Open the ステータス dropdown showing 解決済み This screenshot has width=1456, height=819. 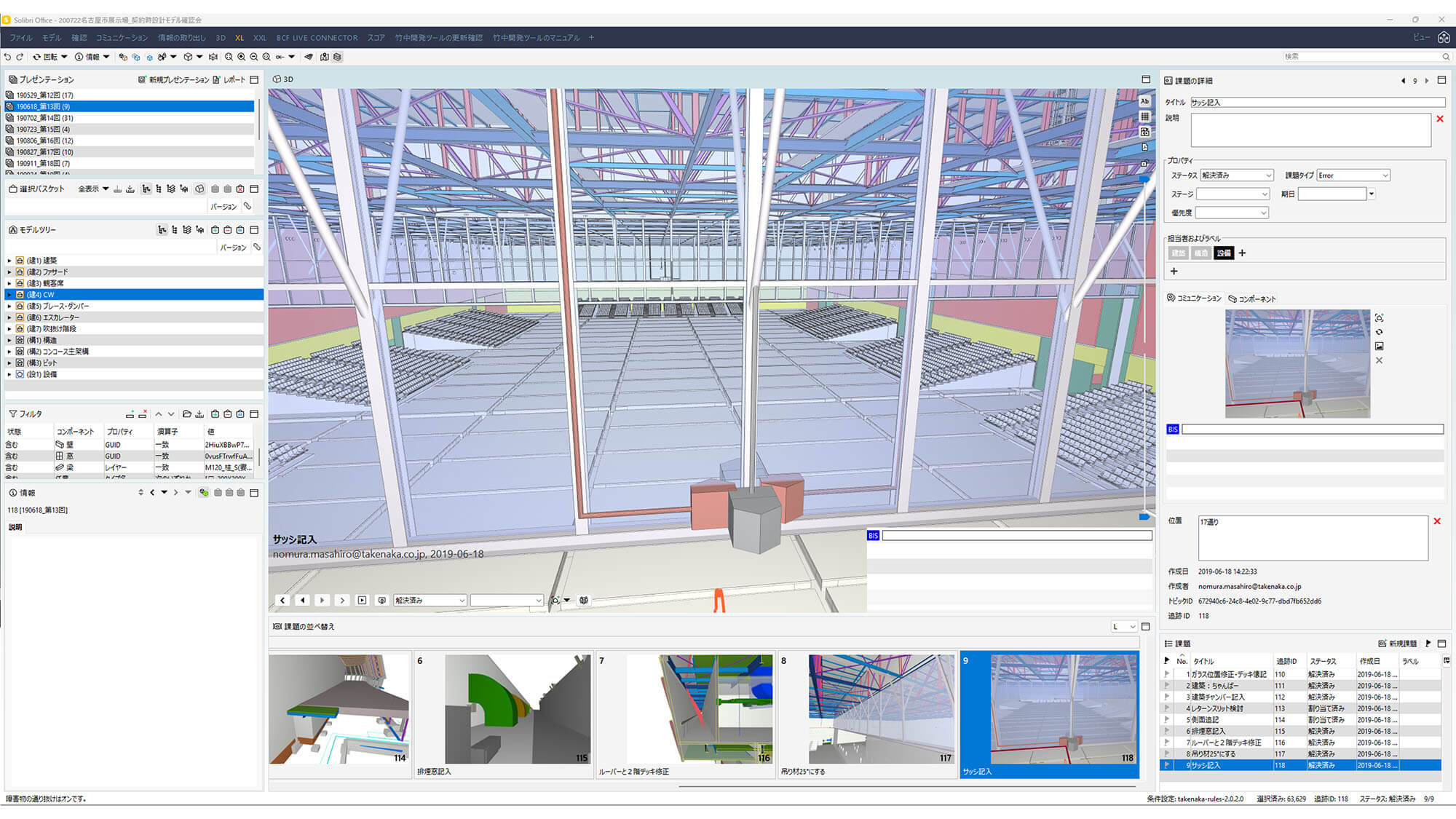pyautogui.click(x=1236, y=175)
